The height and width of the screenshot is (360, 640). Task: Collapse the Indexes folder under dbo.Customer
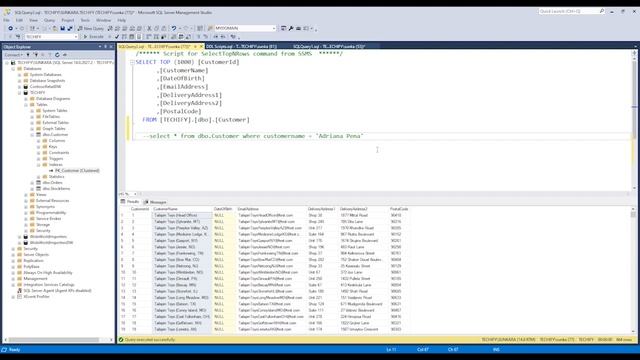pos(39,164)
